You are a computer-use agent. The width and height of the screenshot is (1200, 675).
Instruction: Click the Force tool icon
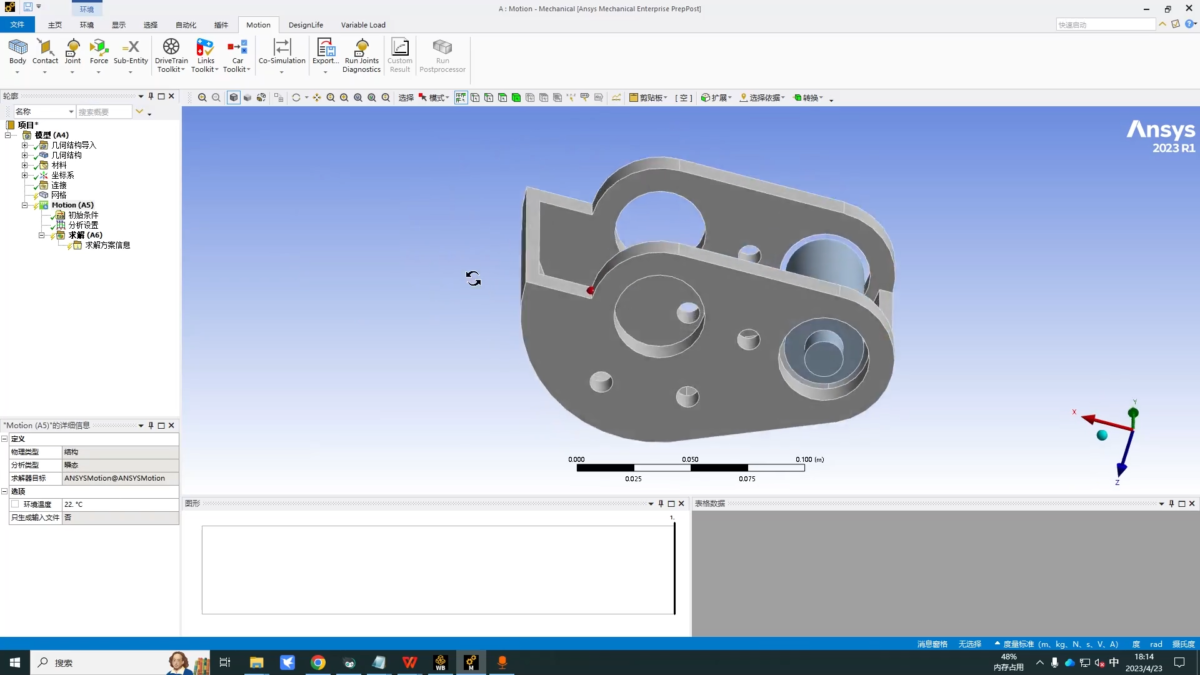(x=99, y=47)
